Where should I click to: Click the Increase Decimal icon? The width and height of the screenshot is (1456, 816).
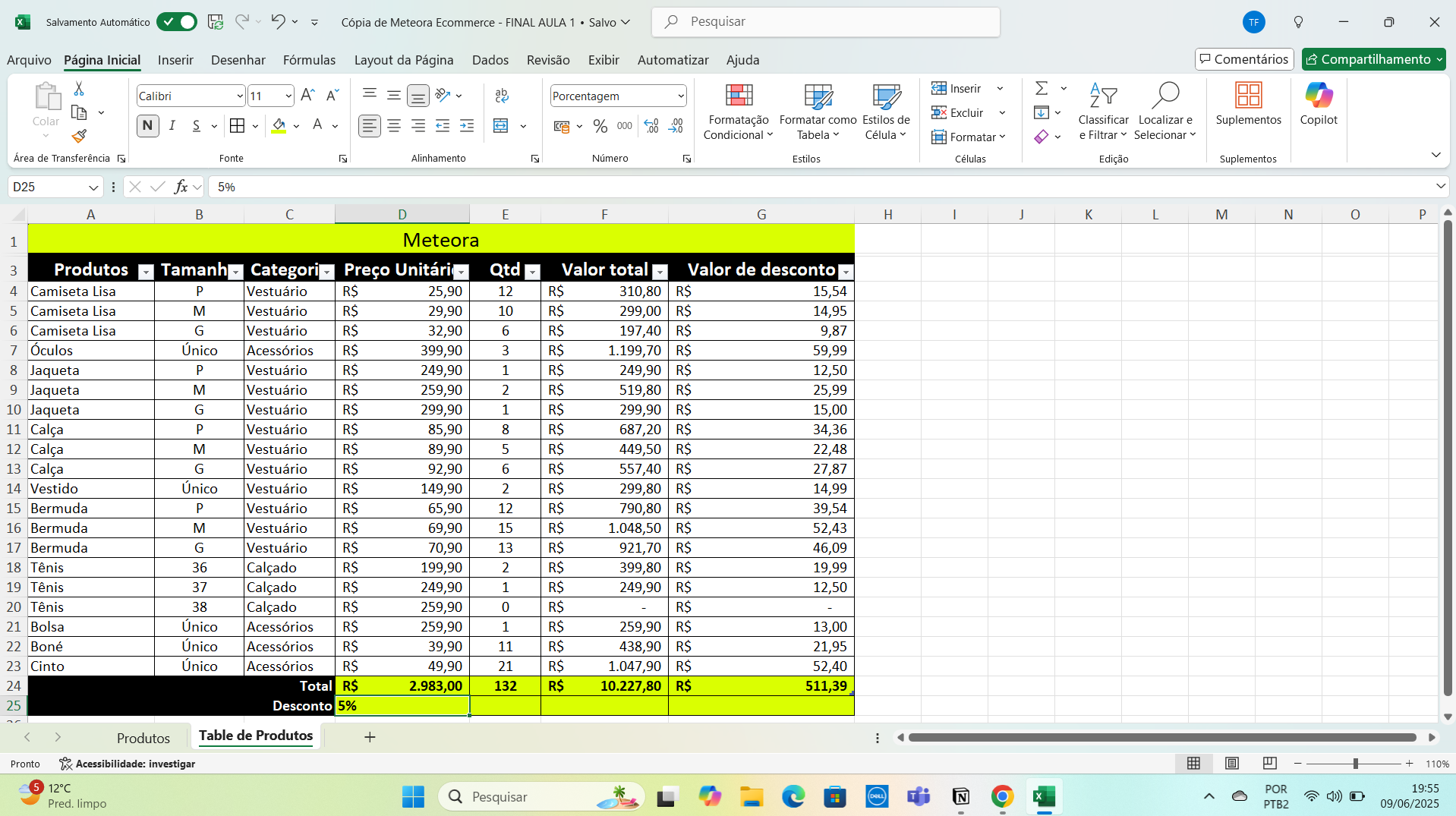tap(651, 126)
